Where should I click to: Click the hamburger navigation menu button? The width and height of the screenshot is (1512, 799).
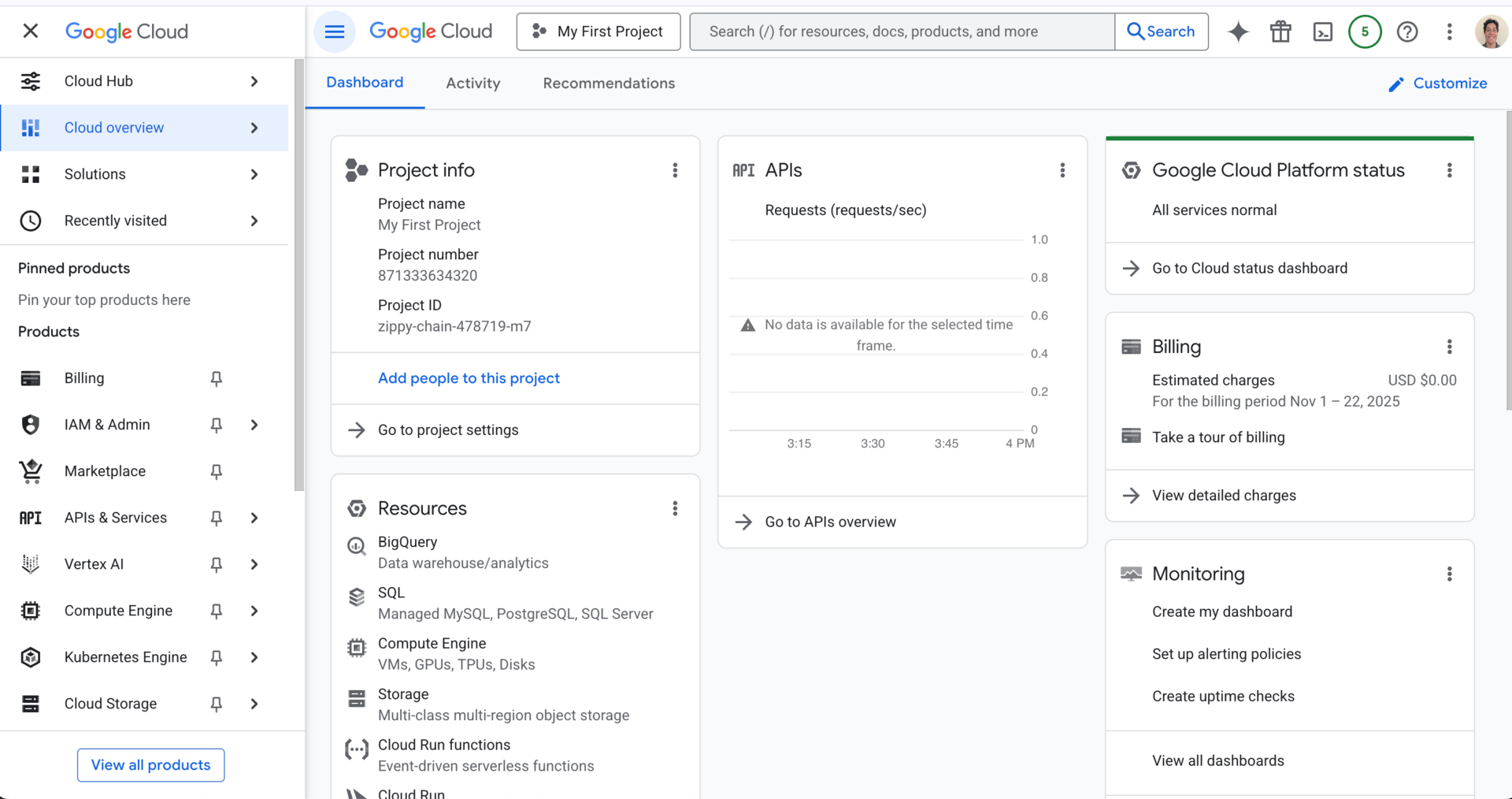pos(335,32)
